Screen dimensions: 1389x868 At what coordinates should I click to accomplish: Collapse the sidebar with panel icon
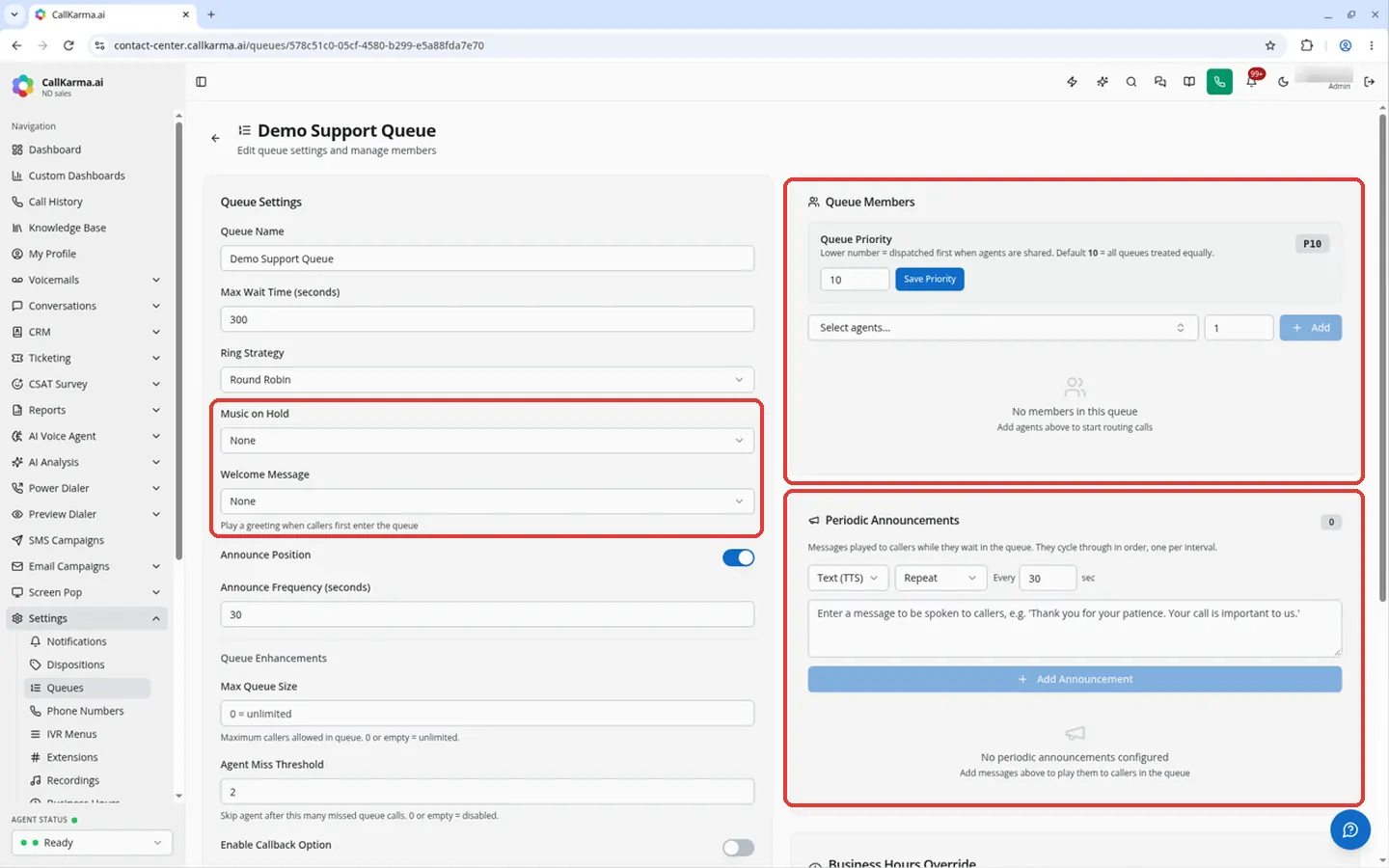[201, 82]
